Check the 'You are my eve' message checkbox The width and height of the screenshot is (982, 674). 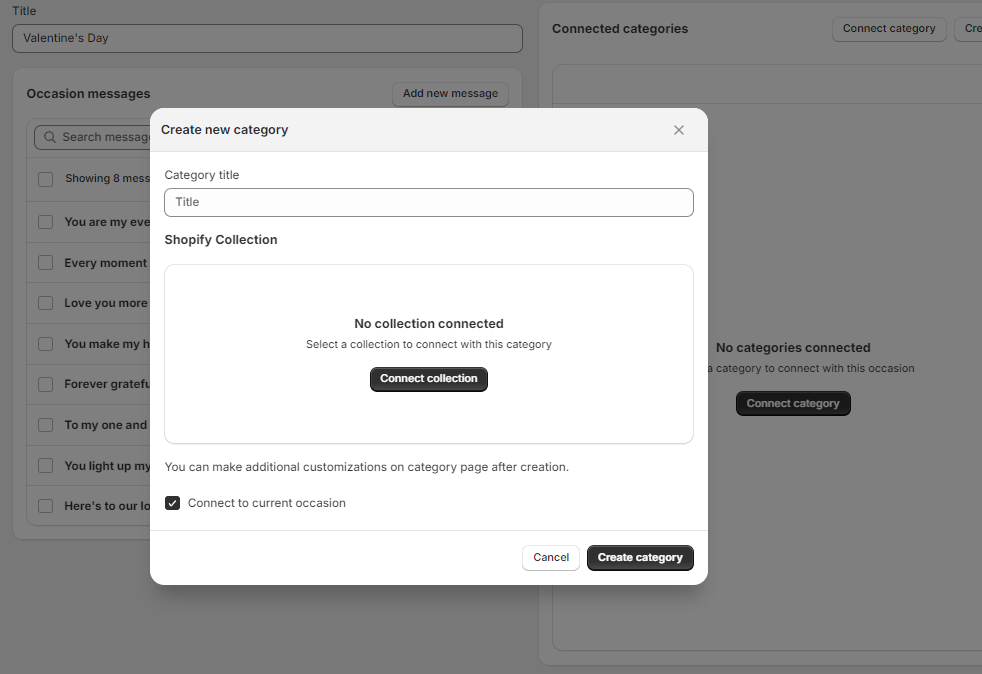pos(45,222)
